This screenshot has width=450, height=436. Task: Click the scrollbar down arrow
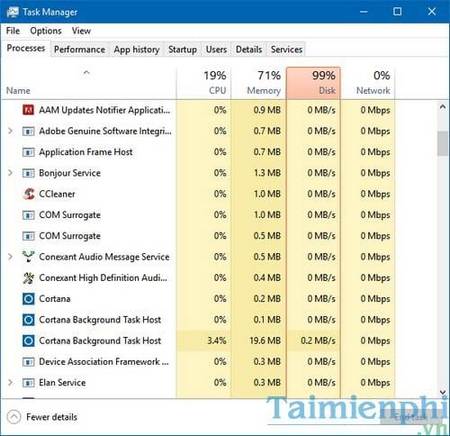pos(443,392)
